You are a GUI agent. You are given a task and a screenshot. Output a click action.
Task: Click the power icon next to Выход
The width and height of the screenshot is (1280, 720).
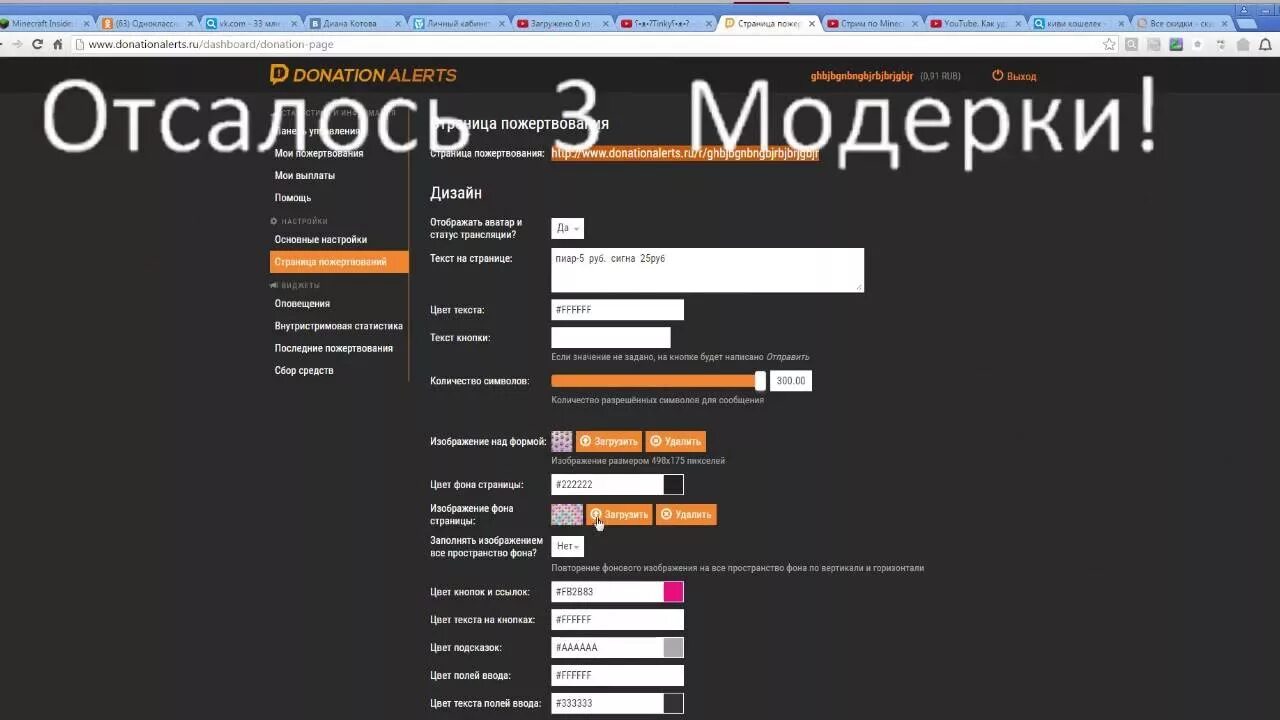click(997, 75)
